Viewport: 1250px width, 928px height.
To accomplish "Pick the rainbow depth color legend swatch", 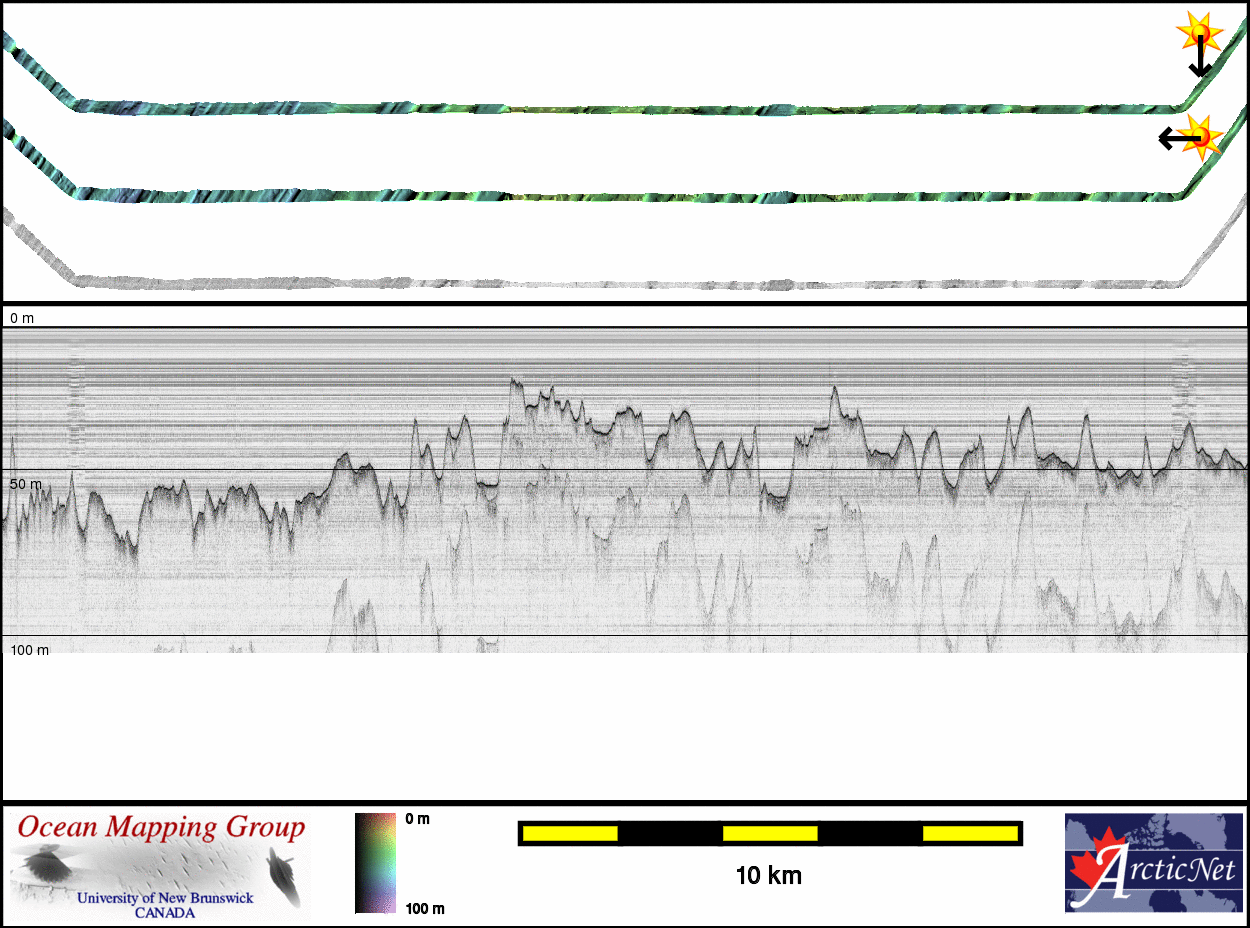I will pos(375,862).
